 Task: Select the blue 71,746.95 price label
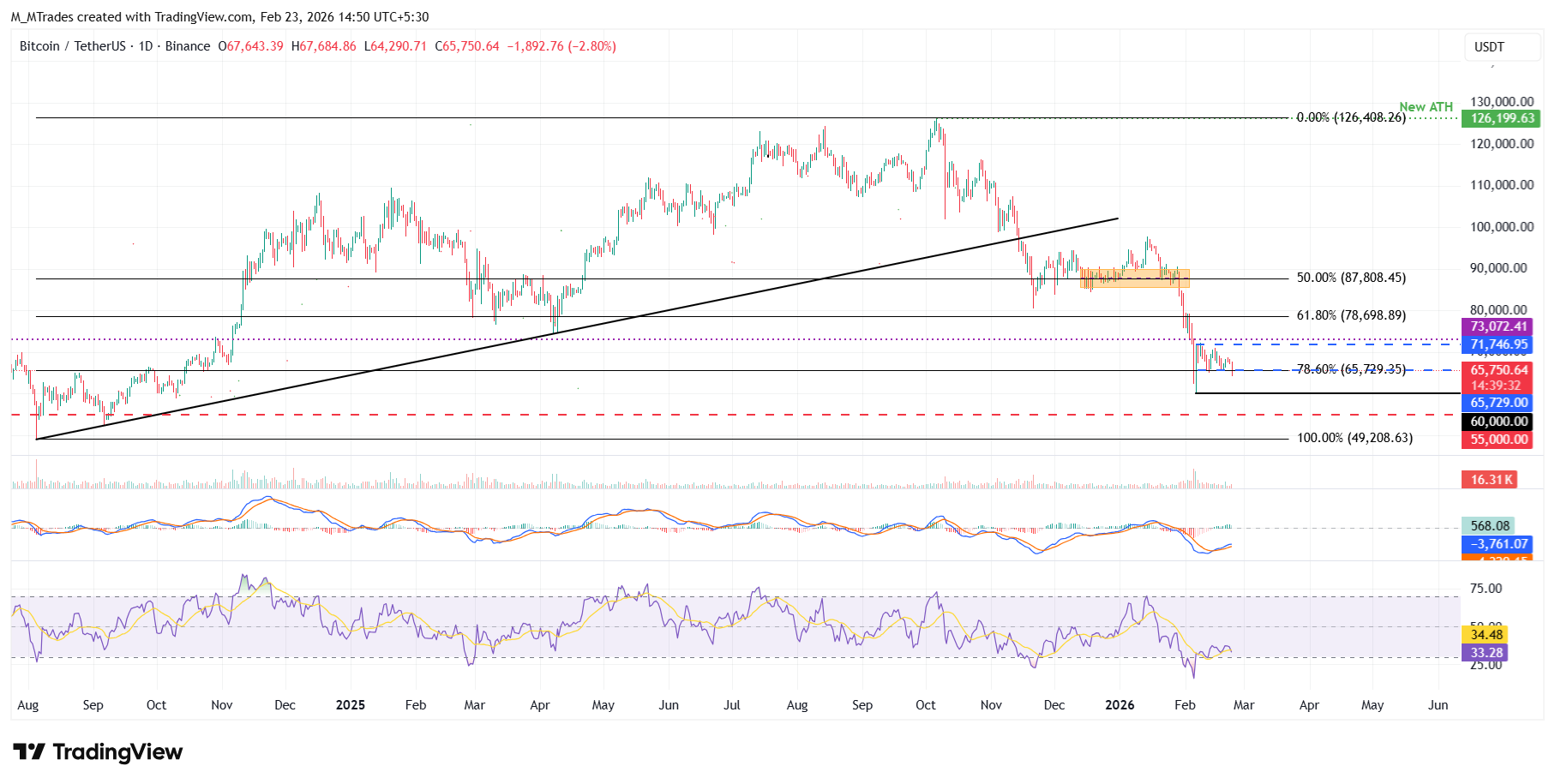(1498, 344)
